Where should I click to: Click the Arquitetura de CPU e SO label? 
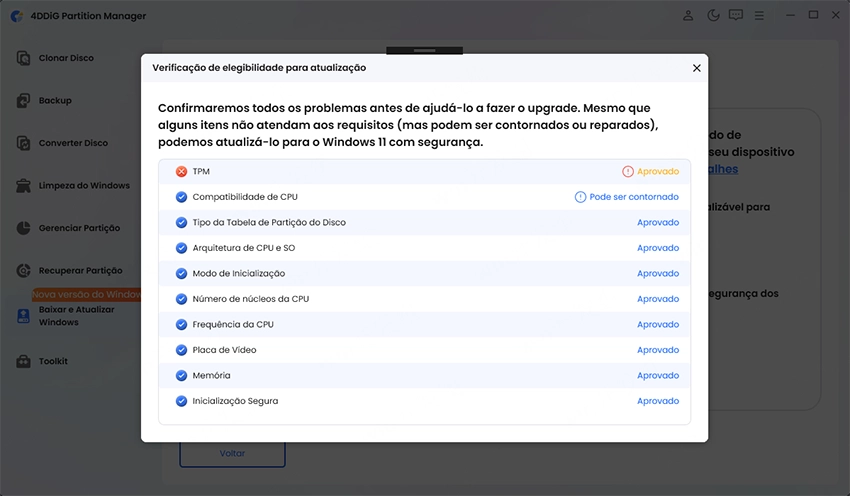tap(244, 248)
